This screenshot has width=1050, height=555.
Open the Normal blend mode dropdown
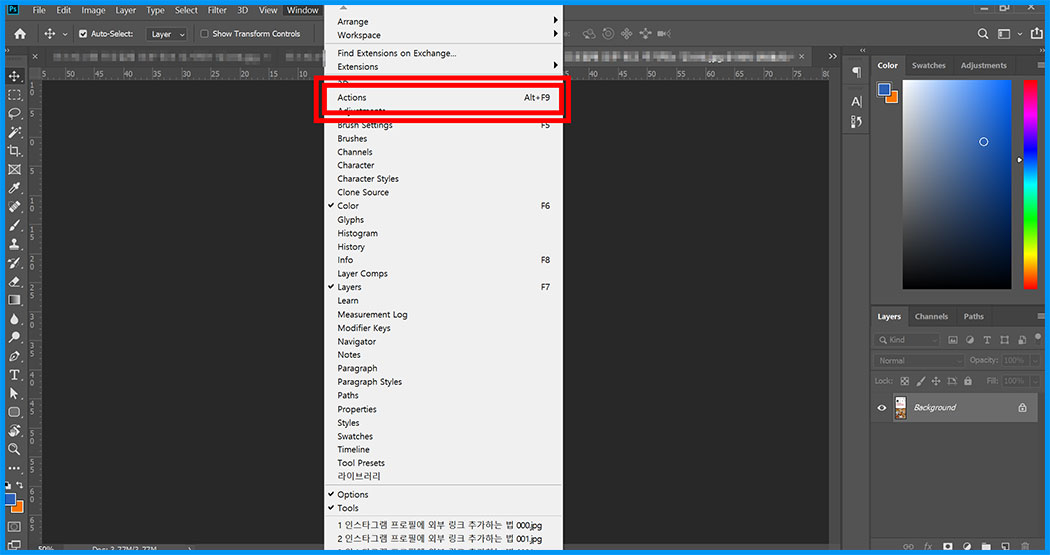pyautogui.click(x=919, y=360)
